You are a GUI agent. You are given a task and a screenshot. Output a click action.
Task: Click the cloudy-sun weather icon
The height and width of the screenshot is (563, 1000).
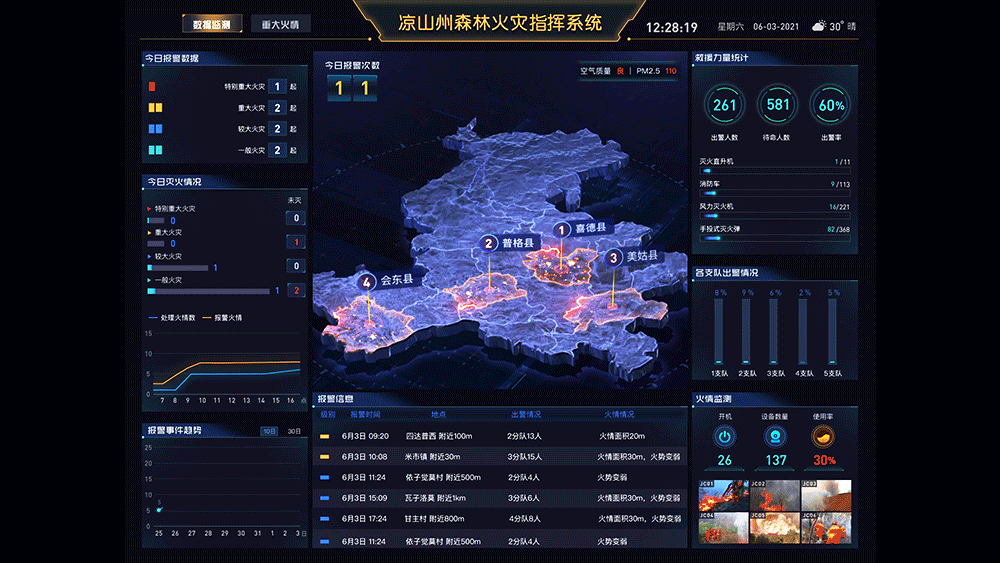pos(818,26)
